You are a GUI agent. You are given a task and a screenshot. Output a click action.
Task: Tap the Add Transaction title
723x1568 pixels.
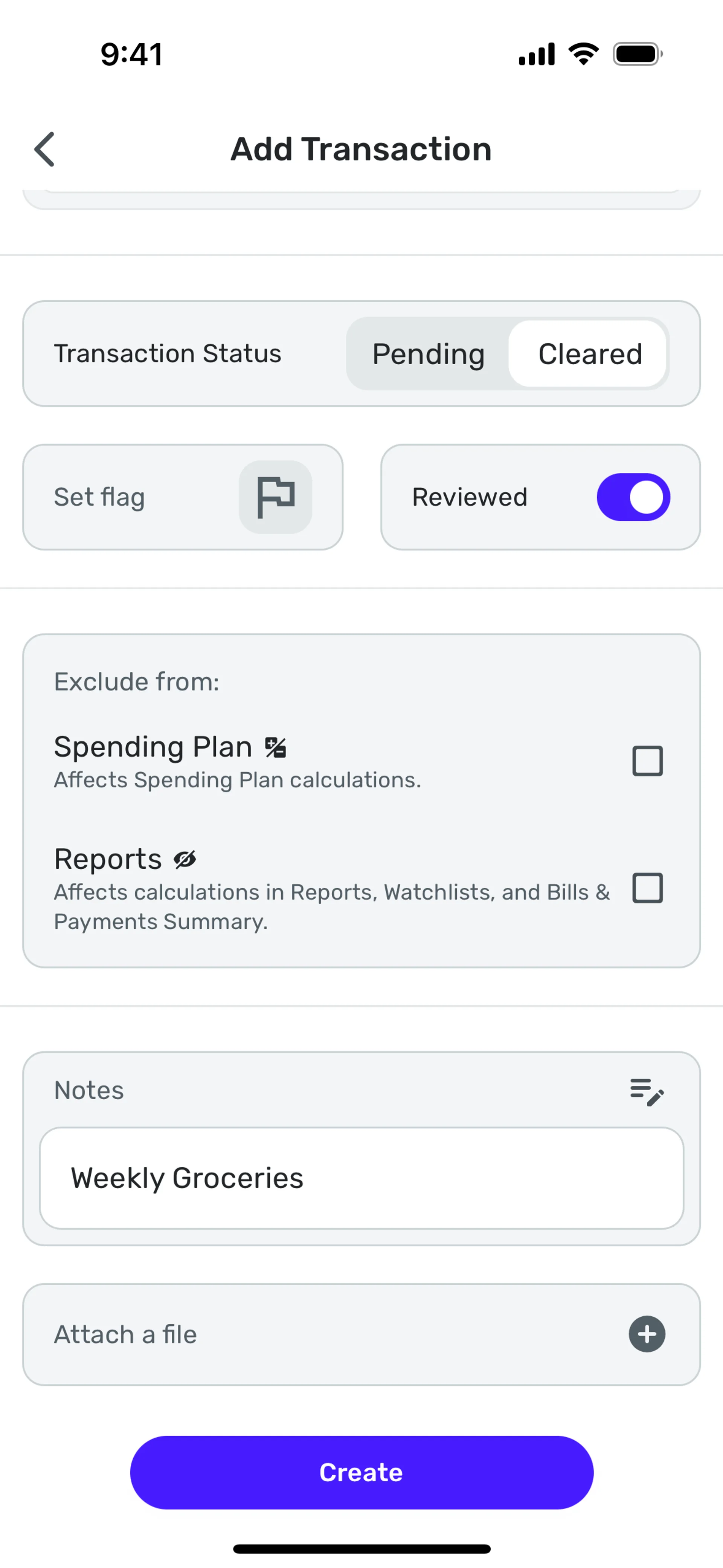361,149
